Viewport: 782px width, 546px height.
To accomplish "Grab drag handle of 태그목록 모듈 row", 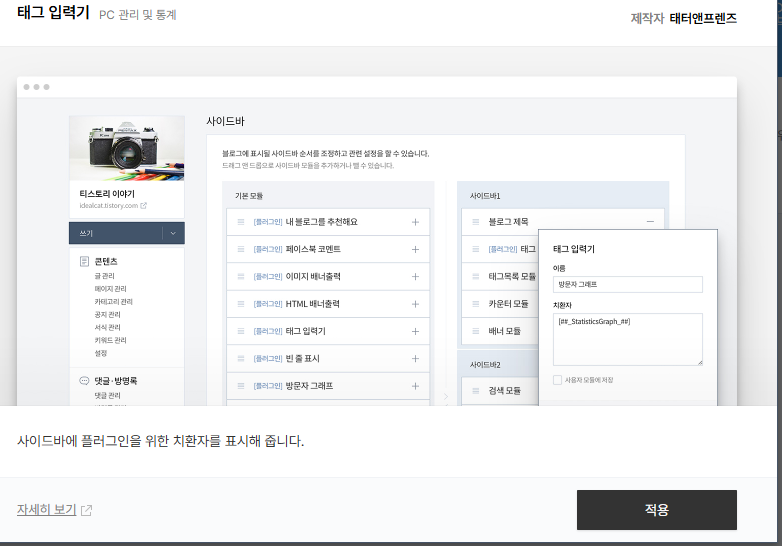I will tap(476, 276).
